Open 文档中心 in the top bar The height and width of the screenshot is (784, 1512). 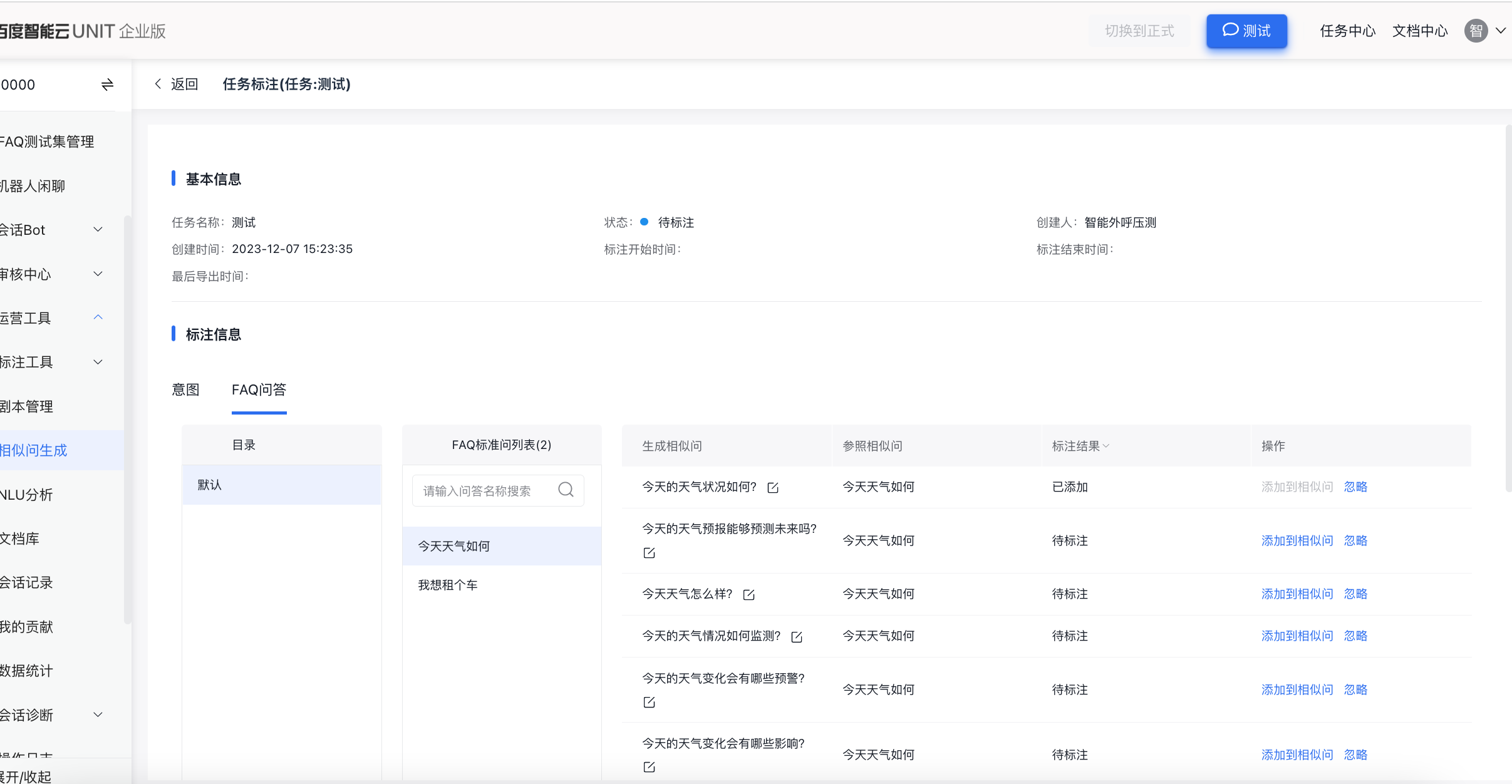click(x=1419, y=31)
